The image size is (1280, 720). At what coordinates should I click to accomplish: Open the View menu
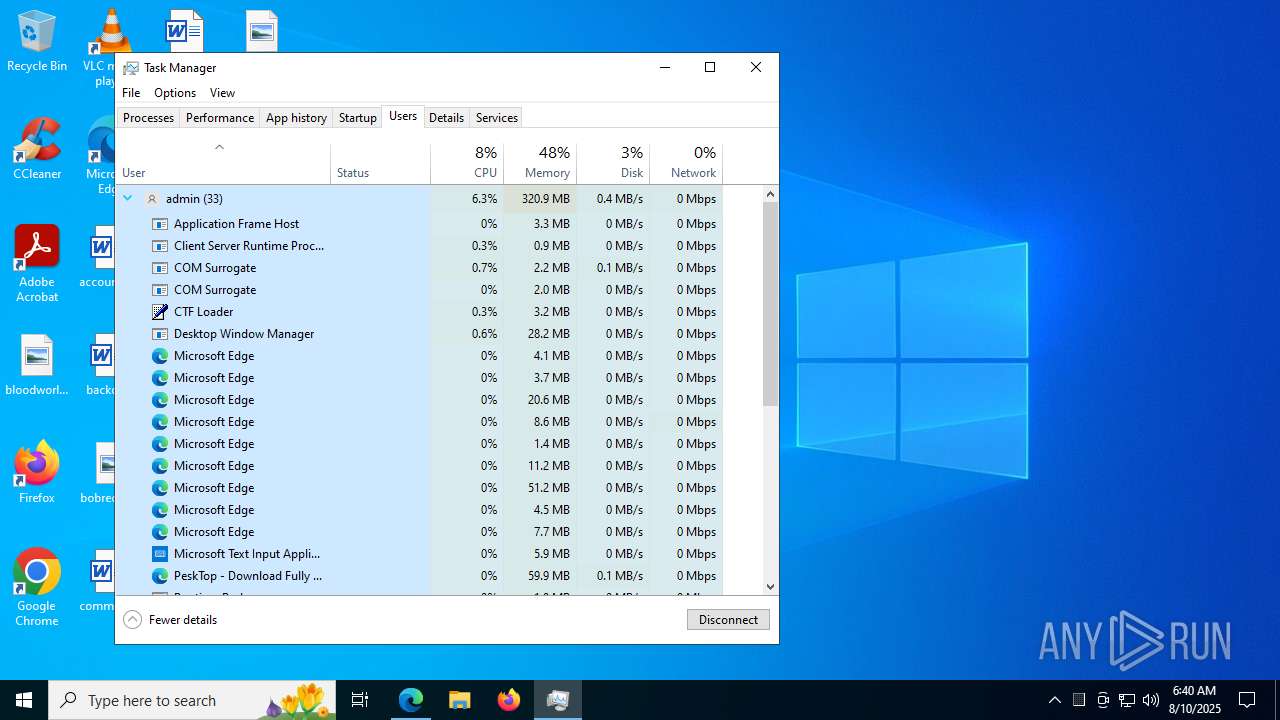(222, 93)
